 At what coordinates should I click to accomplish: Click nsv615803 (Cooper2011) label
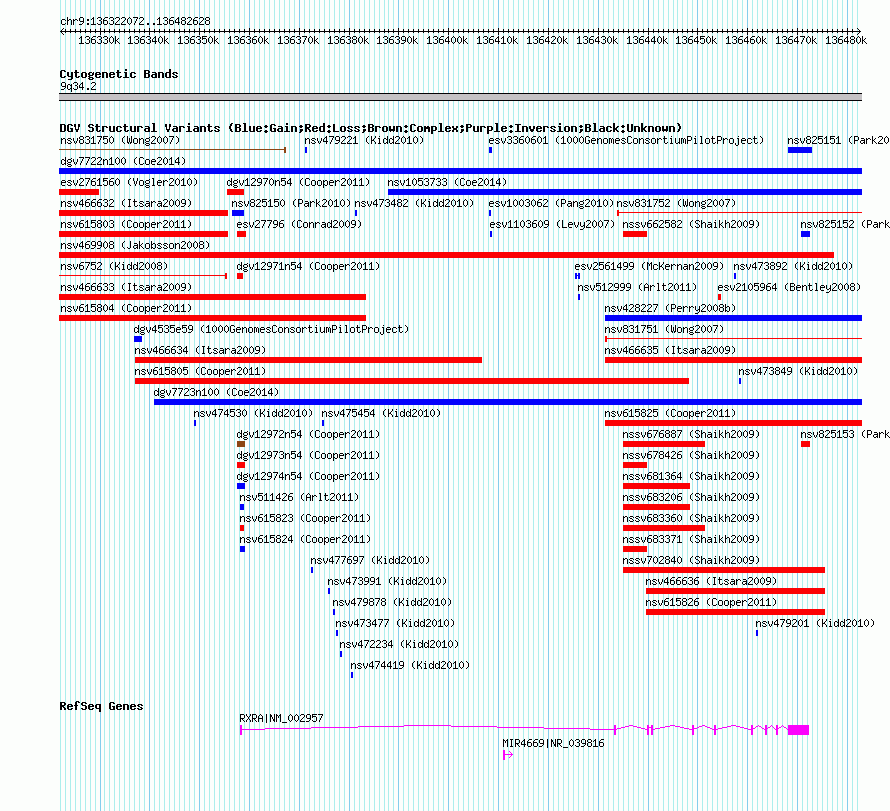[x=126, y=224]
